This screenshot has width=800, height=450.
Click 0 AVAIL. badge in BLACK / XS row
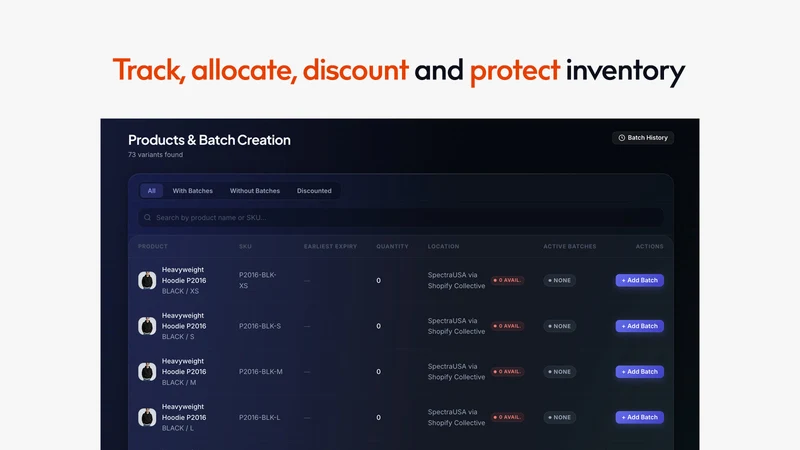[x=507, y=280]
